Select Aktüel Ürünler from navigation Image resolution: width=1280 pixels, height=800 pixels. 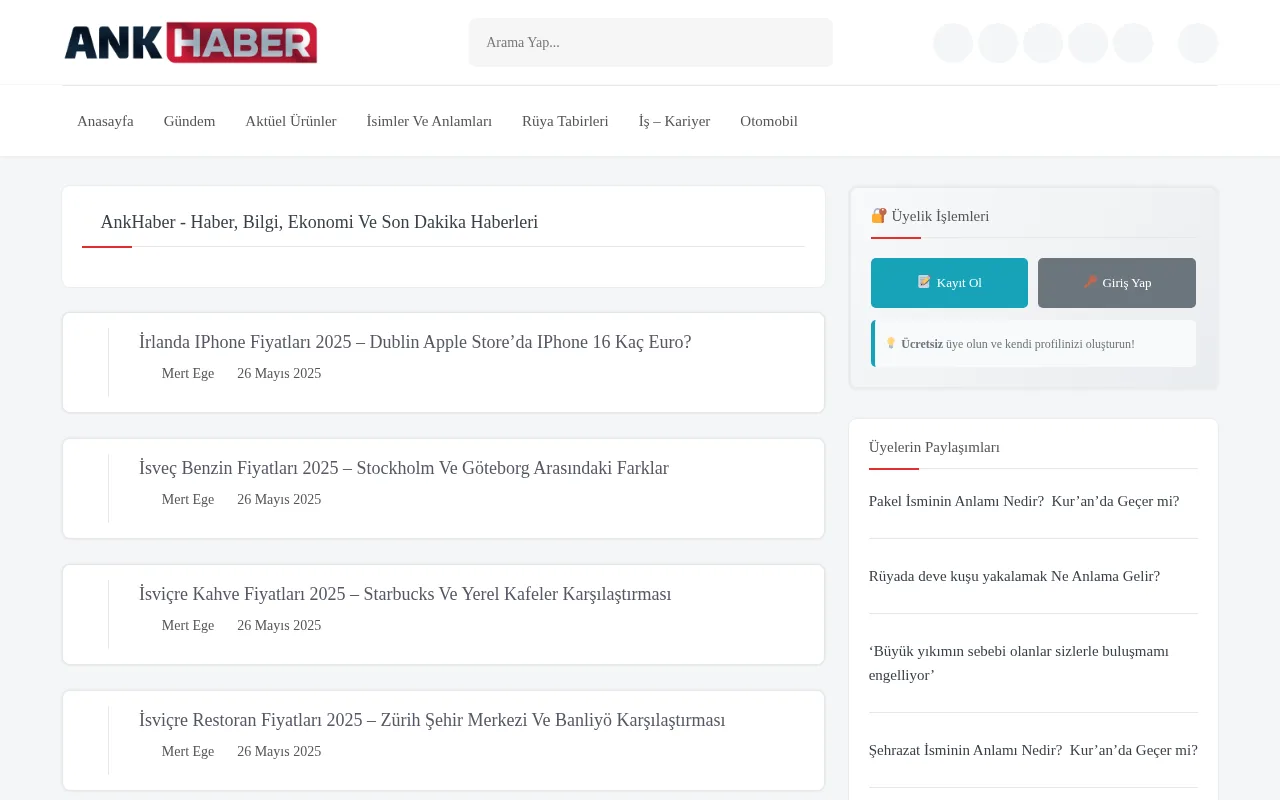pos(290,121)
